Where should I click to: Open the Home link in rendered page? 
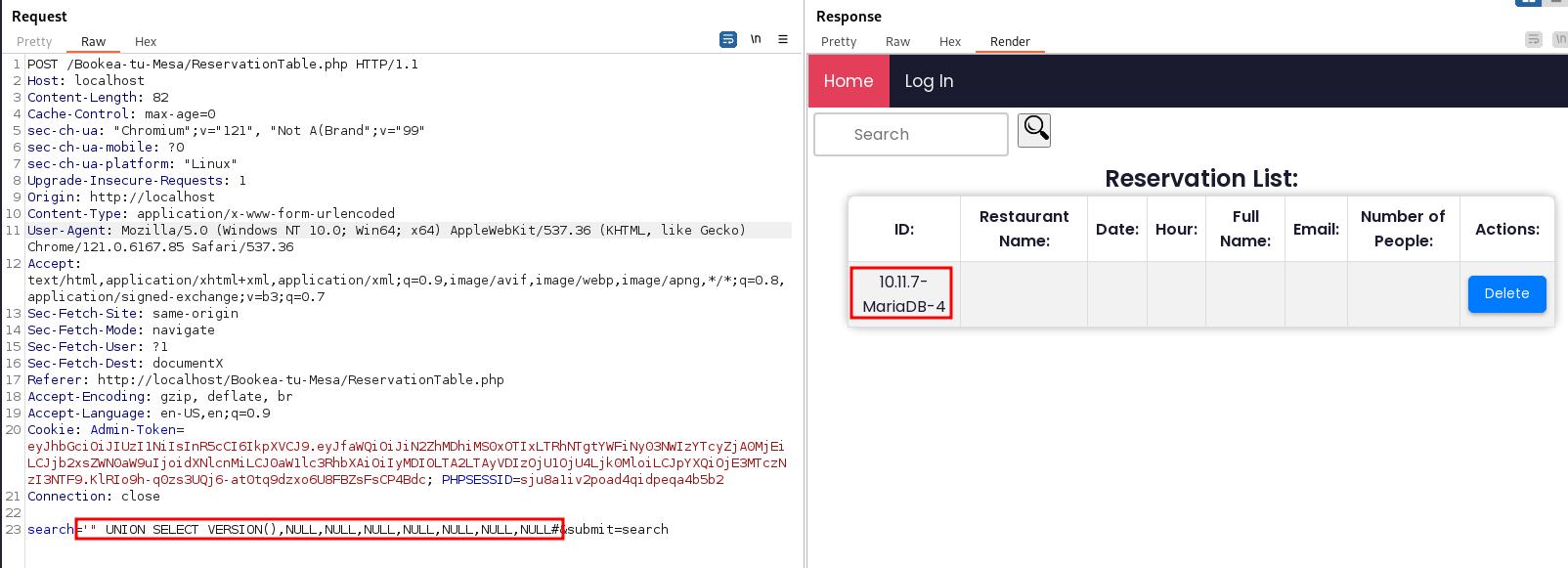click(x=849, y=81)
